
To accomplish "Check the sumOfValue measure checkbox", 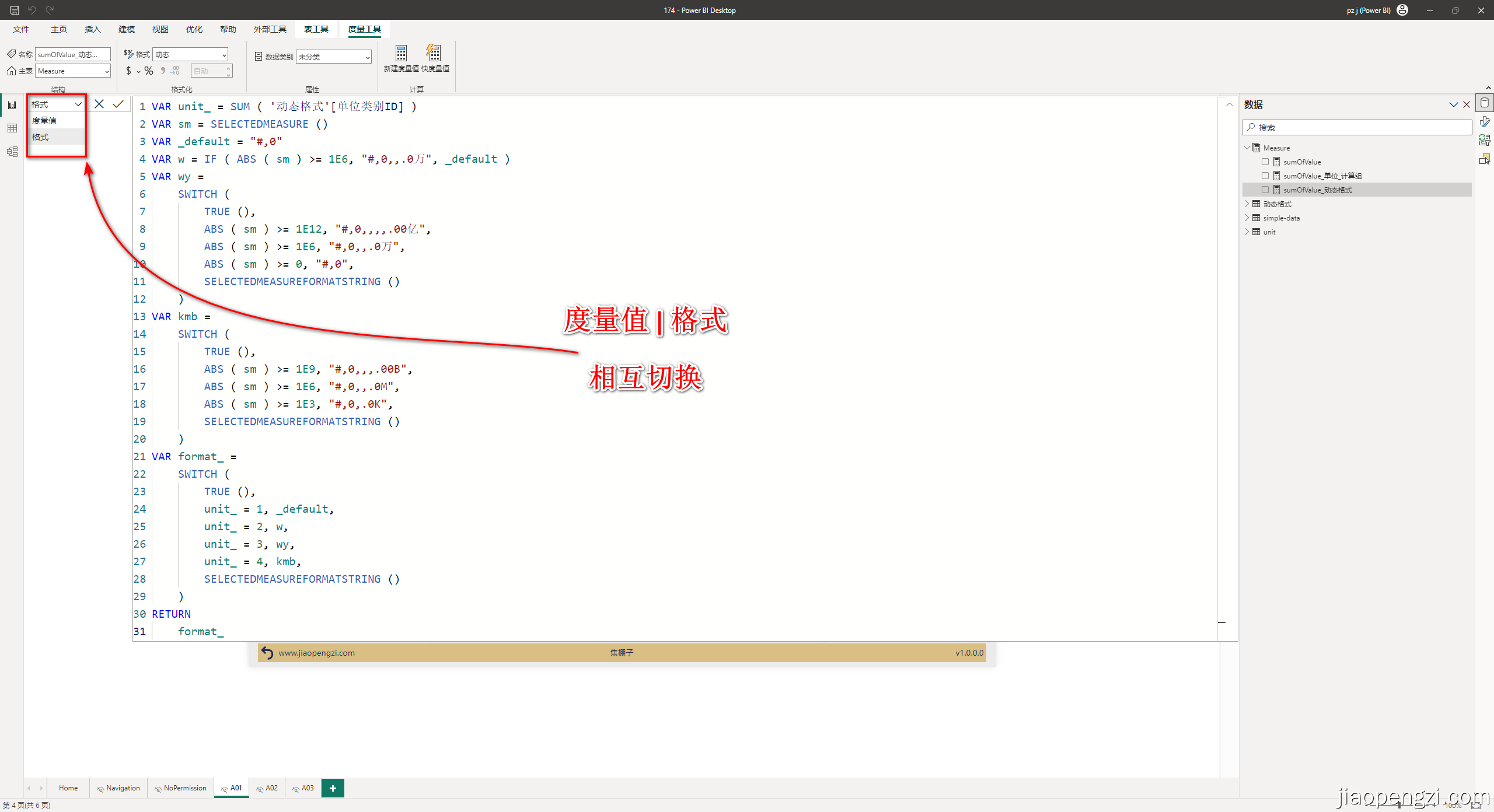I will [x=1265, y=162].
